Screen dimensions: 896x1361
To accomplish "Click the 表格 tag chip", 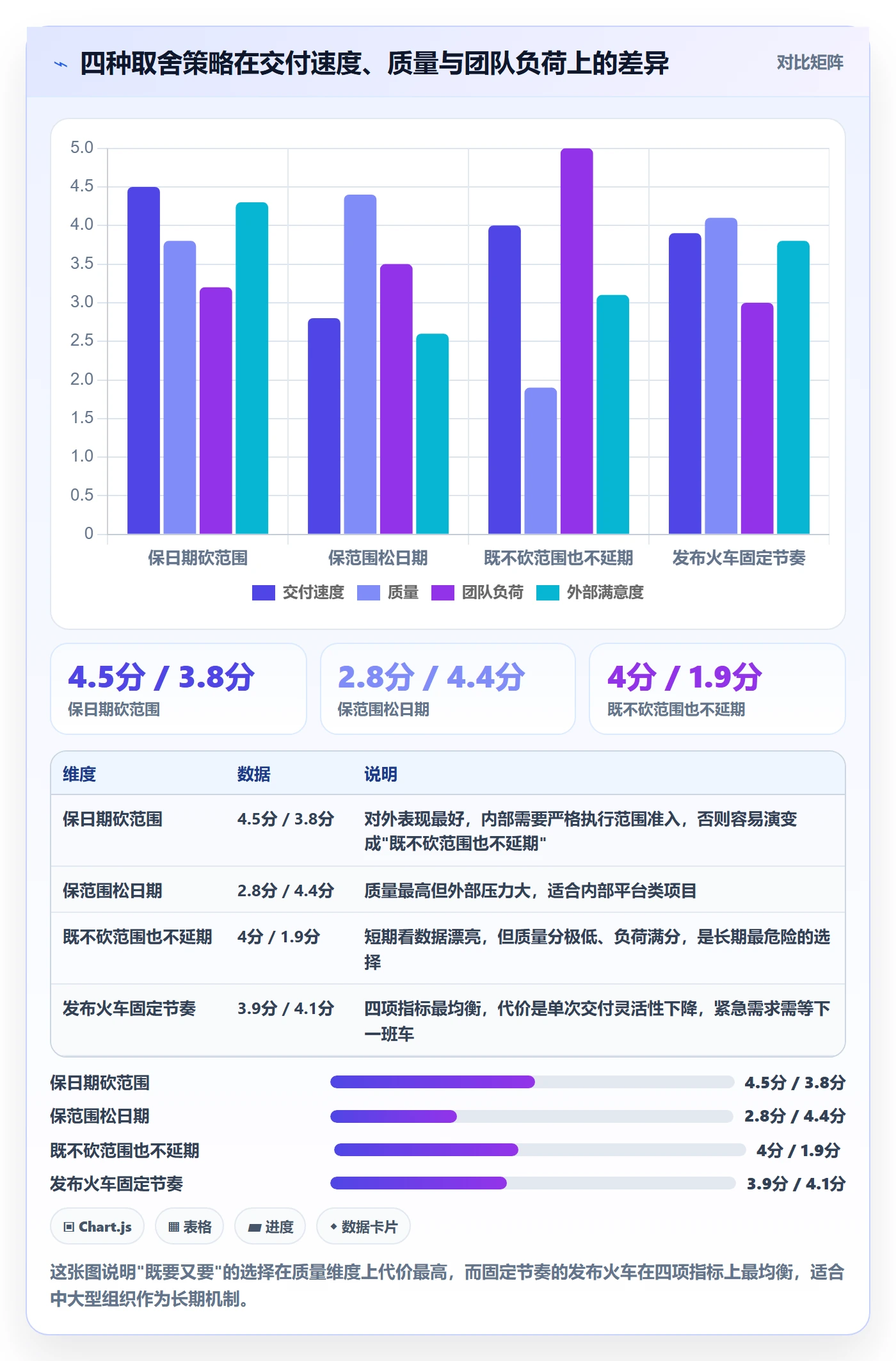I will coord(189,1227).
